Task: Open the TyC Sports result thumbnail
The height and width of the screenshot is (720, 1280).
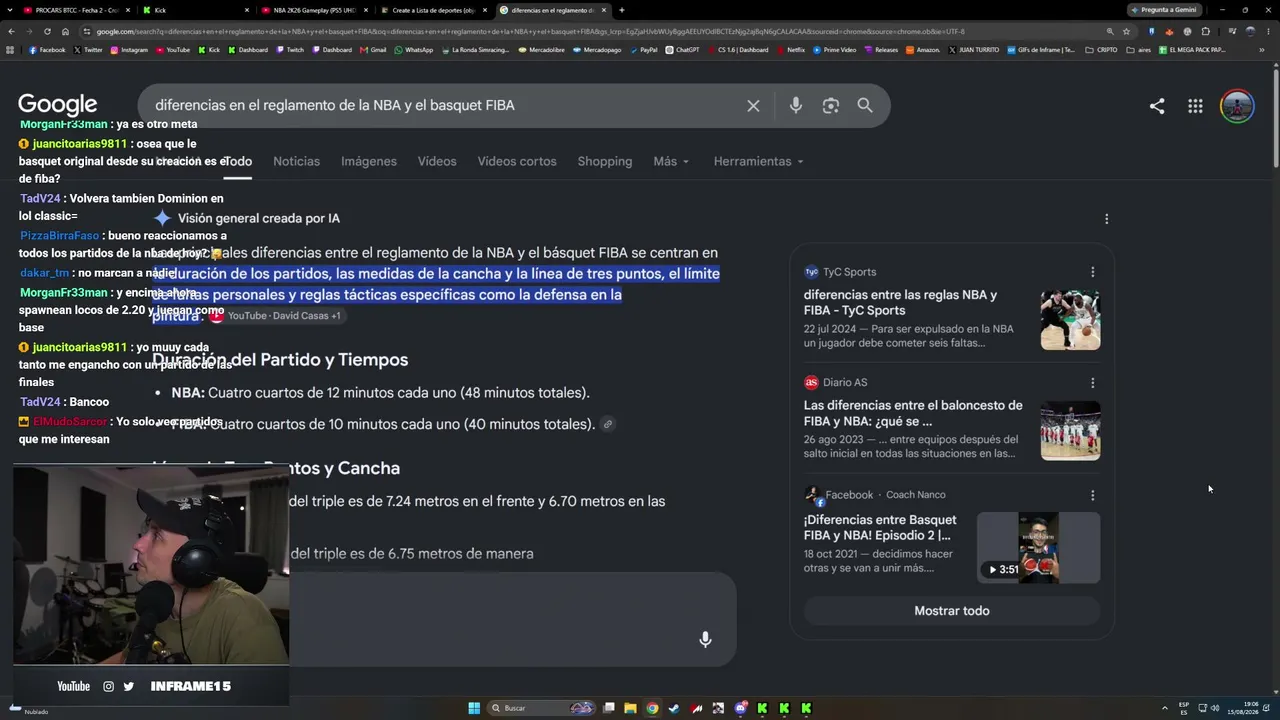Action: pos(1070,320)
